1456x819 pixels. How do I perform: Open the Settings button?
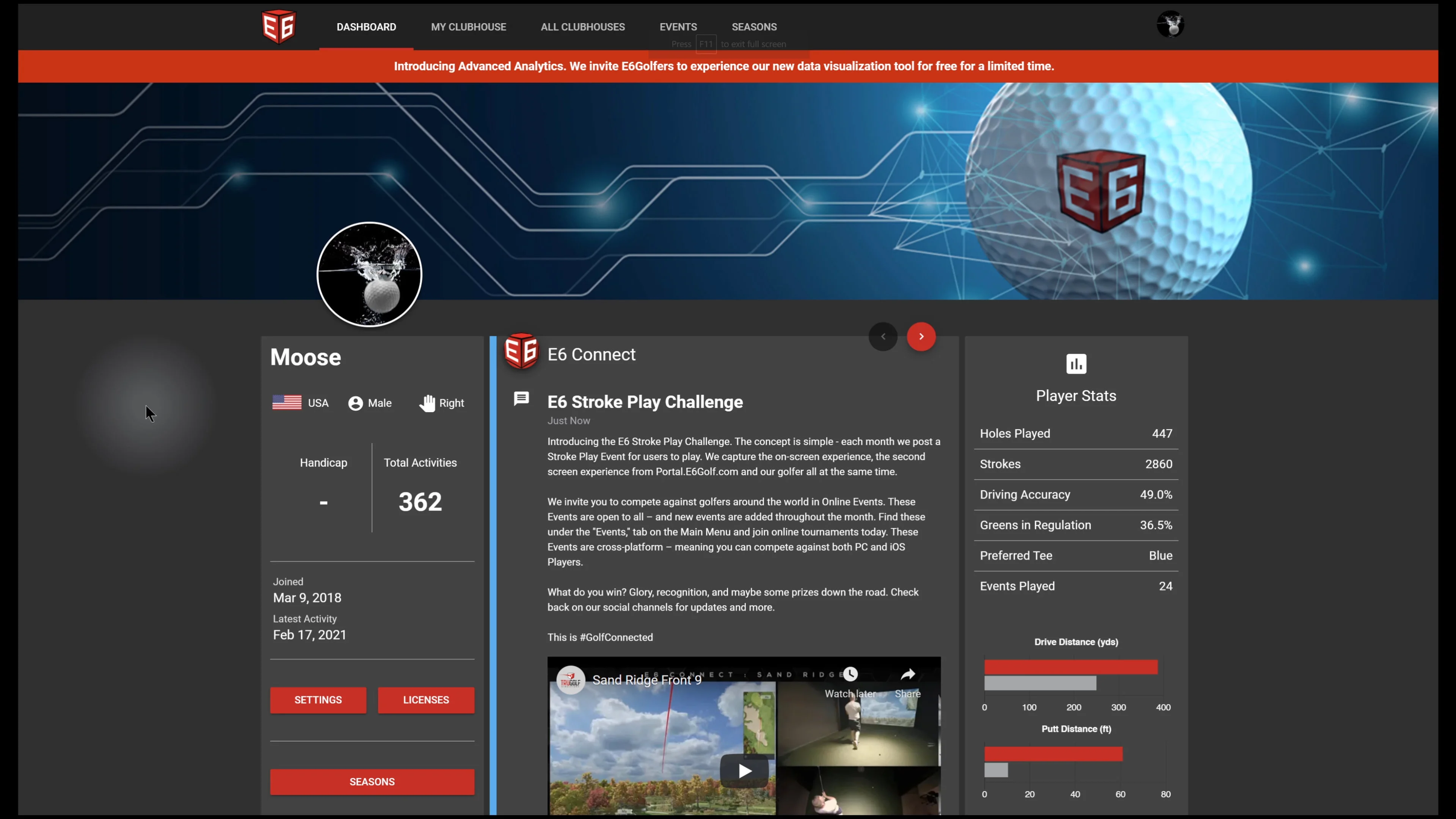[318, 700]
